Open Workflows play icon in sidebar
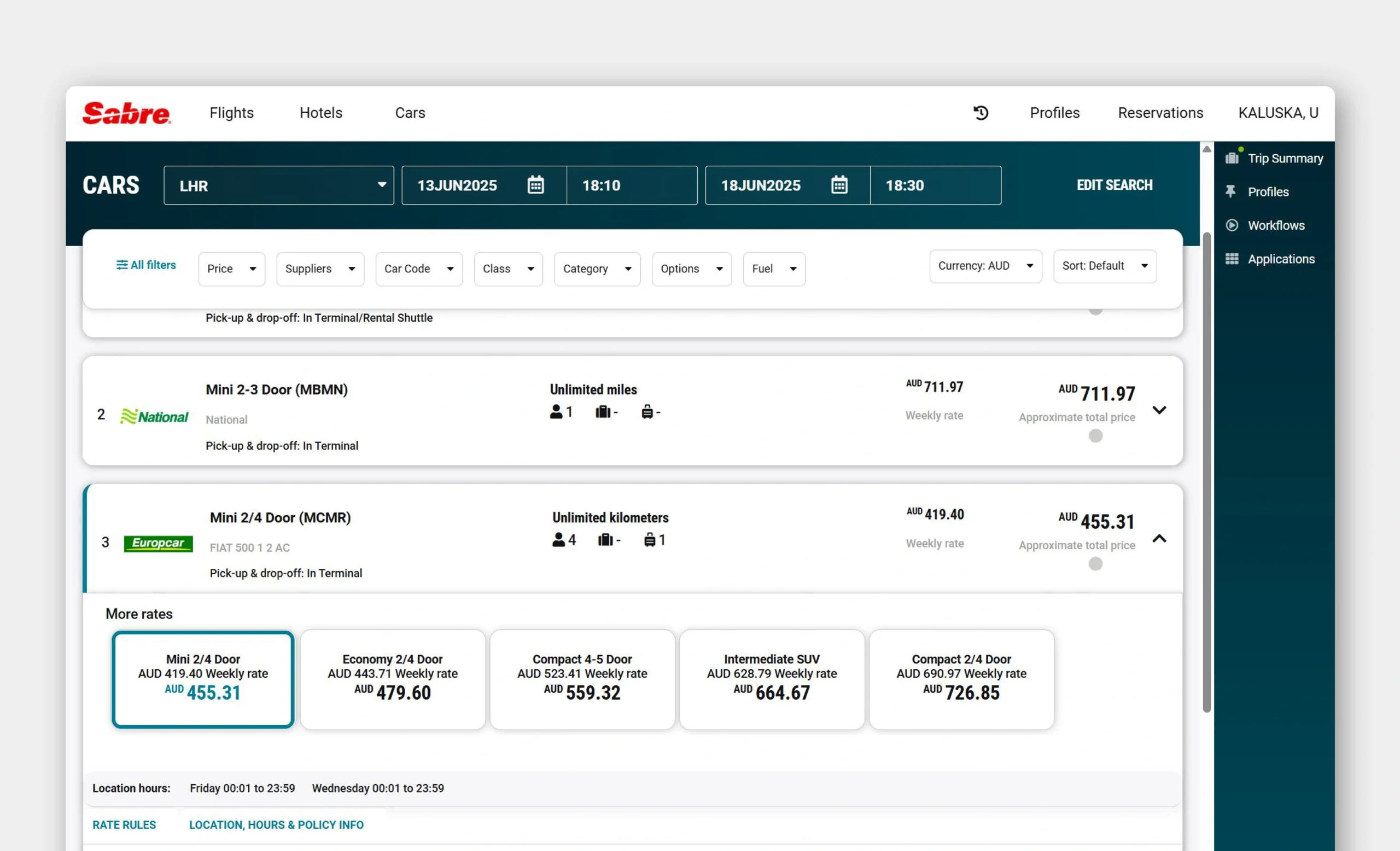The width and height of the screenshot is (1400, 851). tap(1232, 225)
